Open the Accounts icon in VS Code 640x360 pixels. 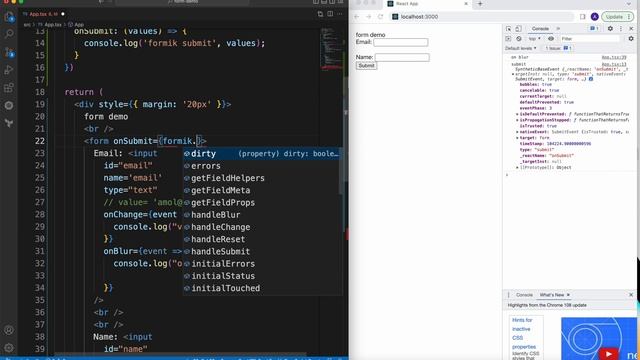point(9,330)
